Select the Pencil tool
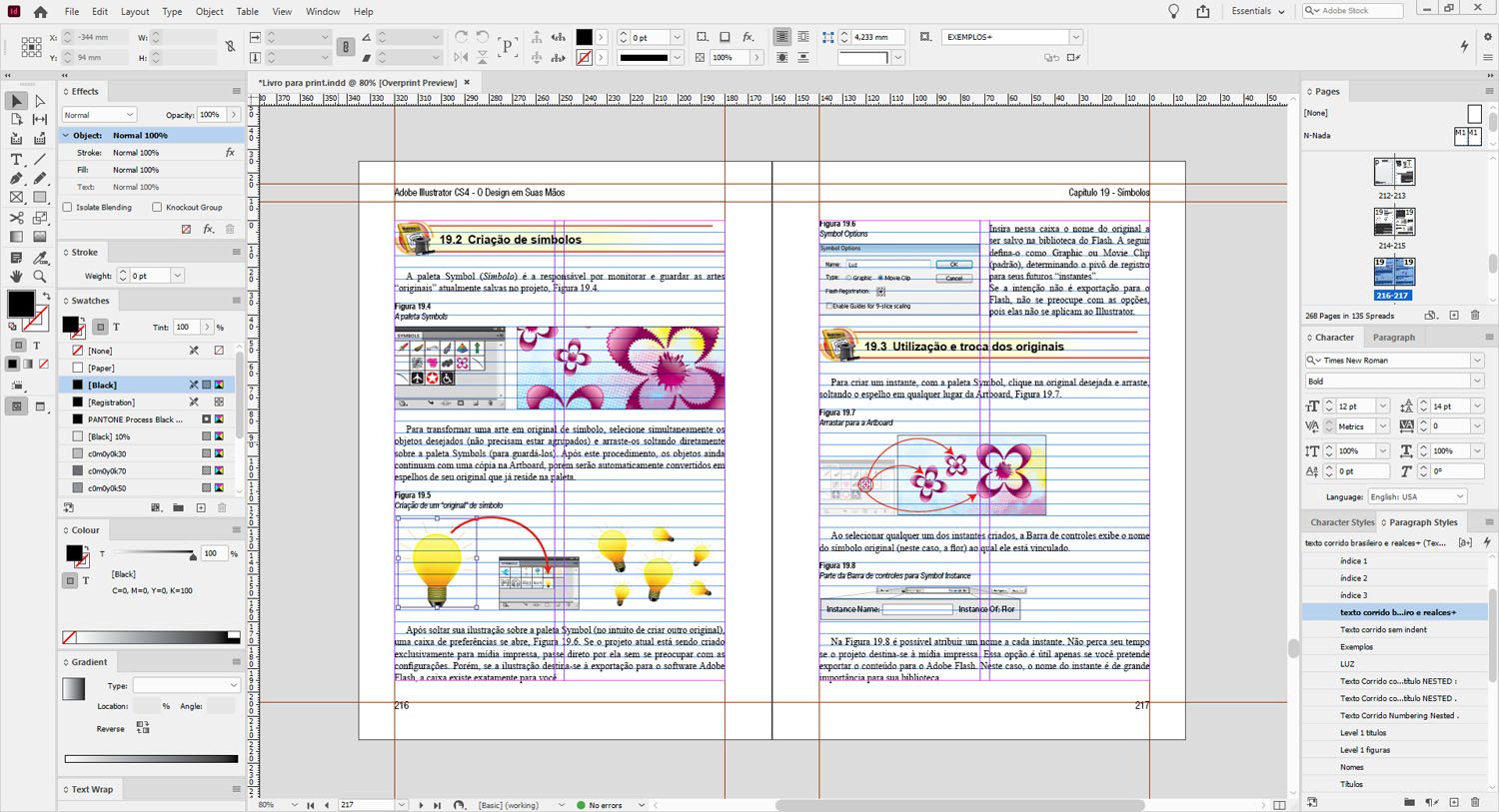The height and width of the screenshot is (812, 1499). pos(40,179)
